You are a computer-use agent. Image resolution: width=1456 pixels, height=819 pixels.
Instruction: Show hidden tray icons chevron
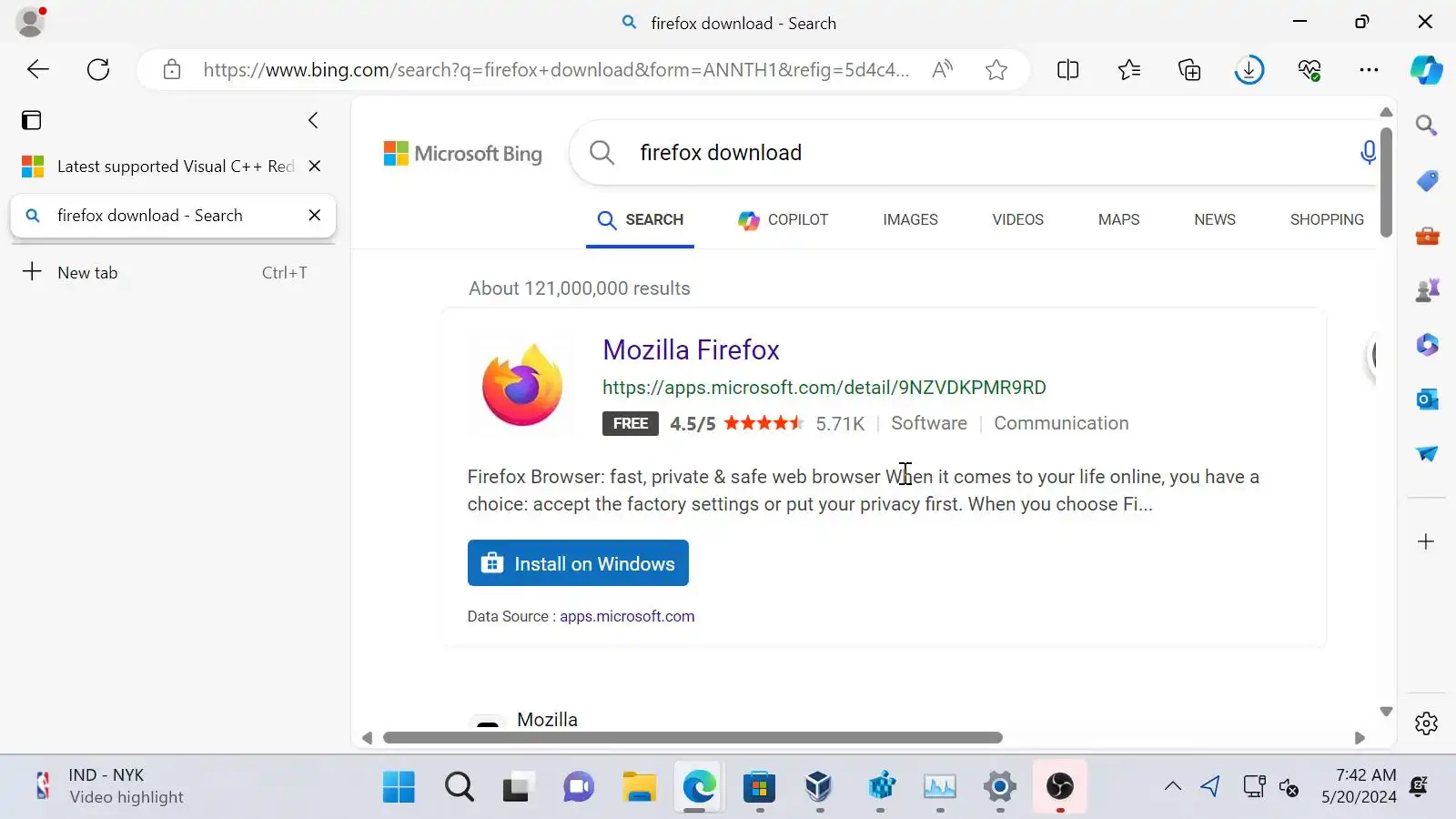1173,786
